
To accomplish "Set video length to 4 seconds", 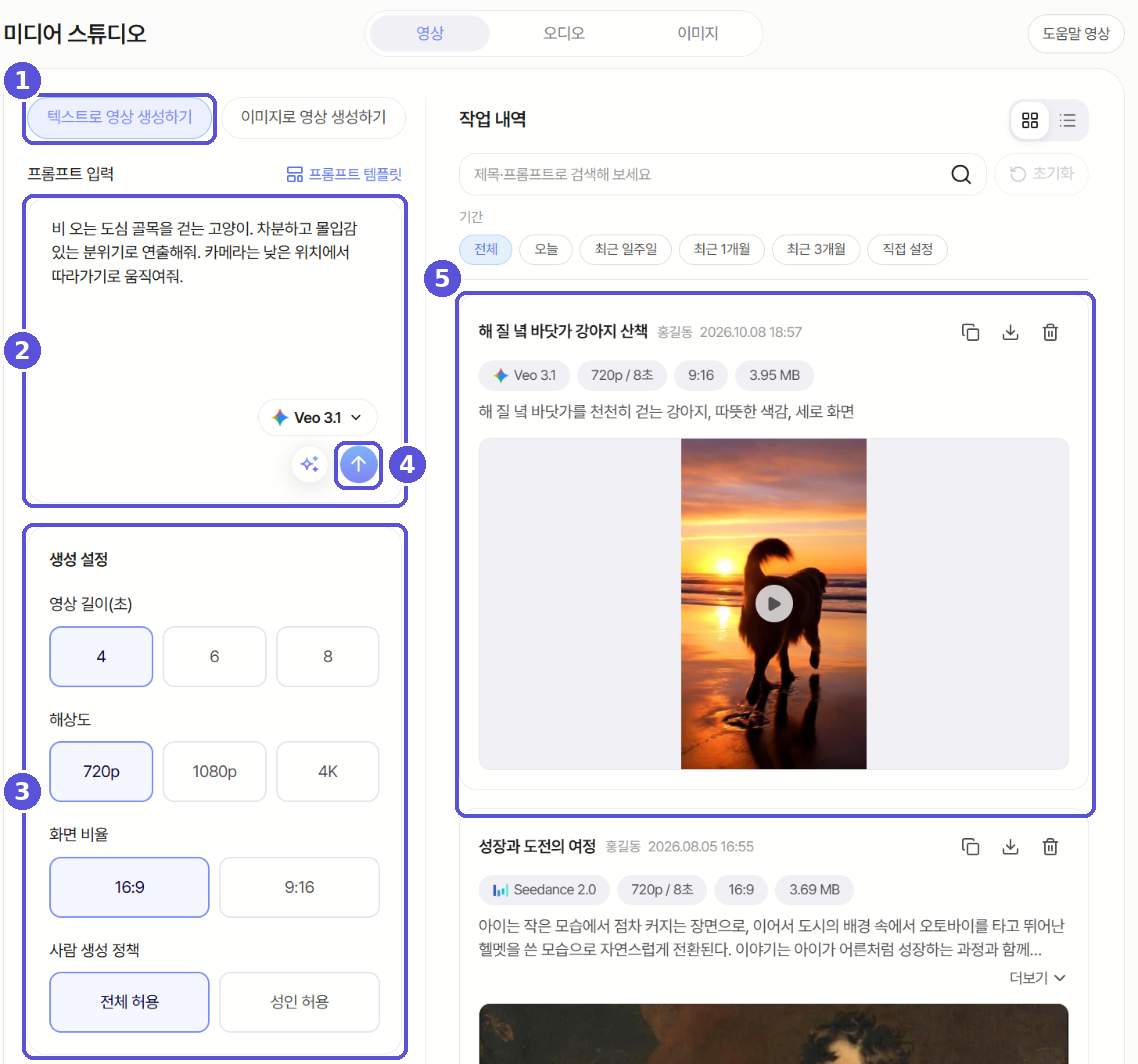I will pos(101,656).
